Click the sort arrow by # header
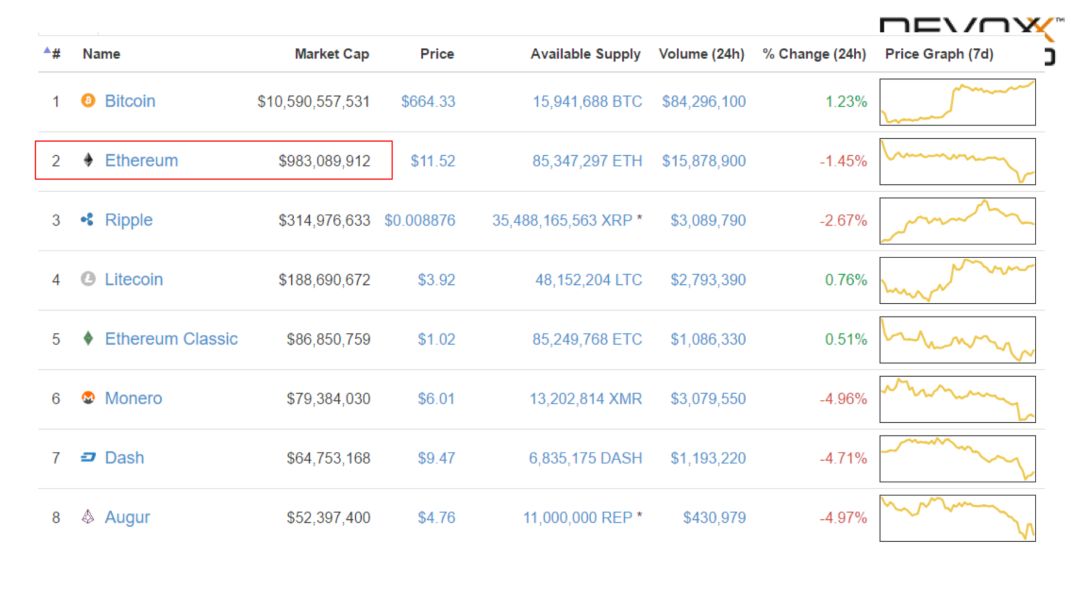This screenshot has width=1080, height=608. point(47,50)
